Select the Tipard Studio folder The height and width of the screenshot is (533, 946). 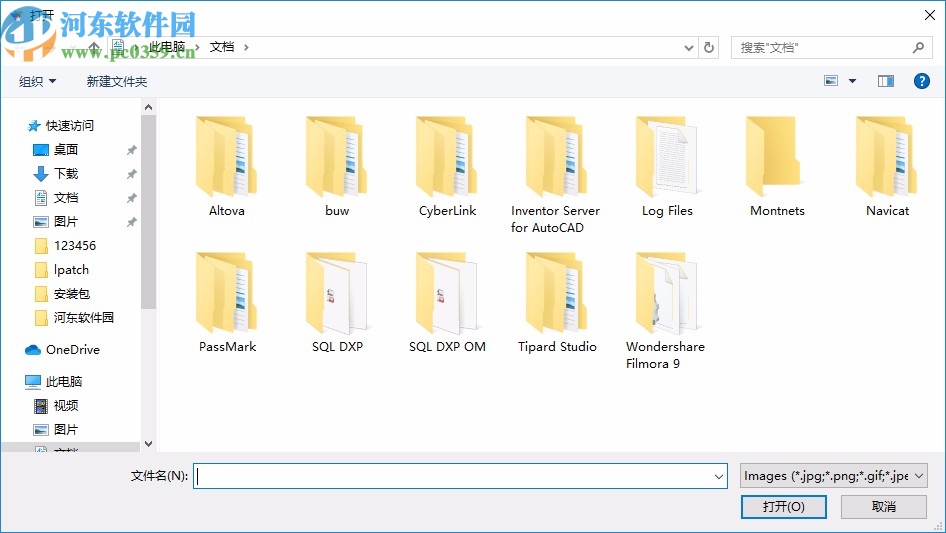tap(557, 304)
